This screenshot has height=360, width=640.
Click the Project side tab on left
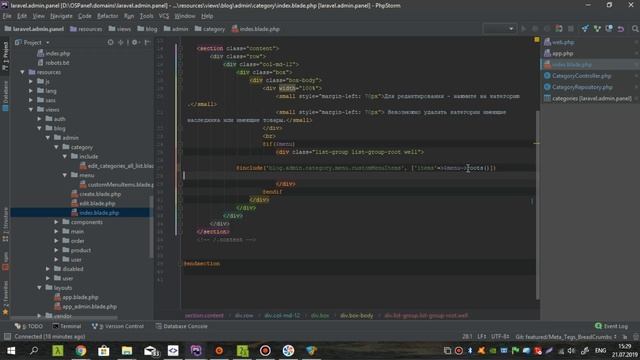[x=5, y=56]
